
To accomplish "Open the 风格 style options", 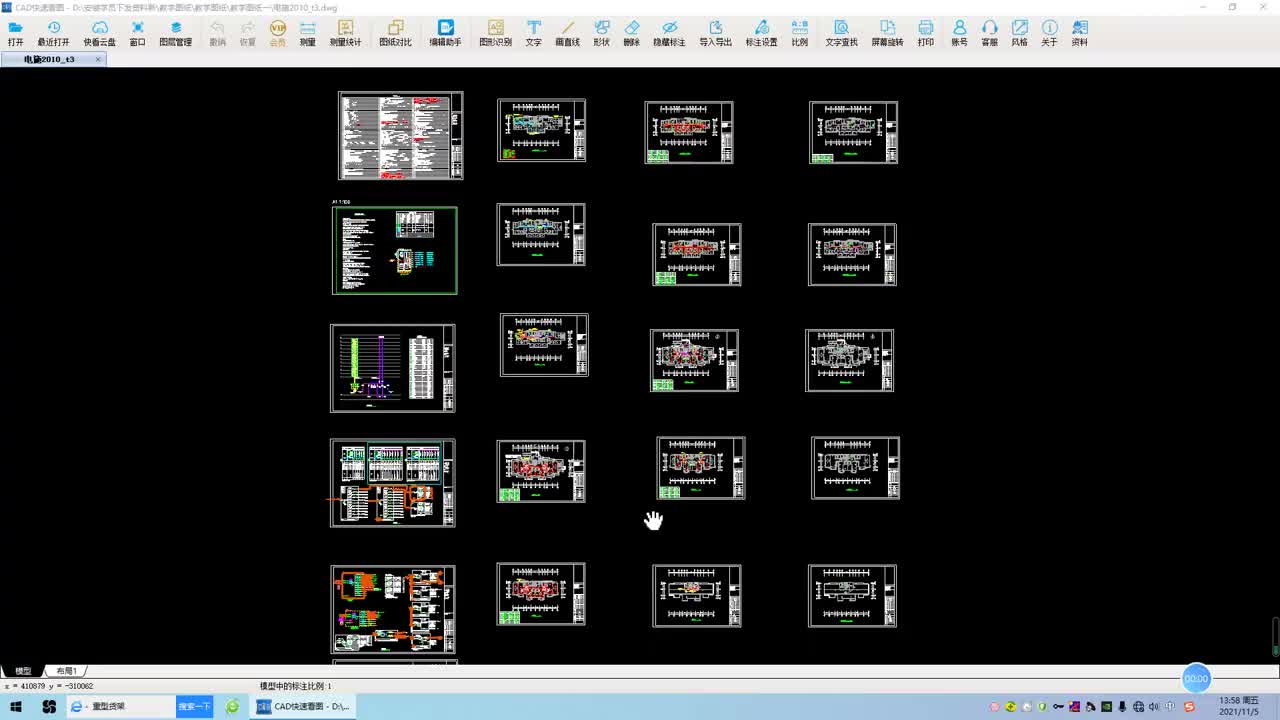I will click(1019, 33).
